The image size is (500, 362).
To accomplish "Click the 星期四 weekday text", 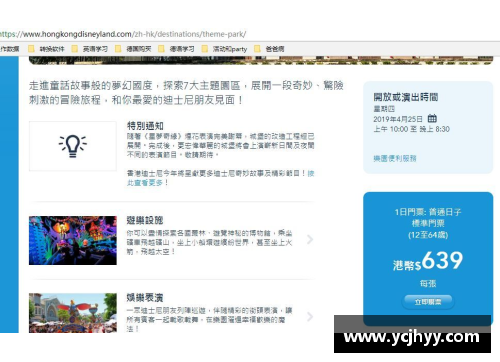I will coord(384,109).
